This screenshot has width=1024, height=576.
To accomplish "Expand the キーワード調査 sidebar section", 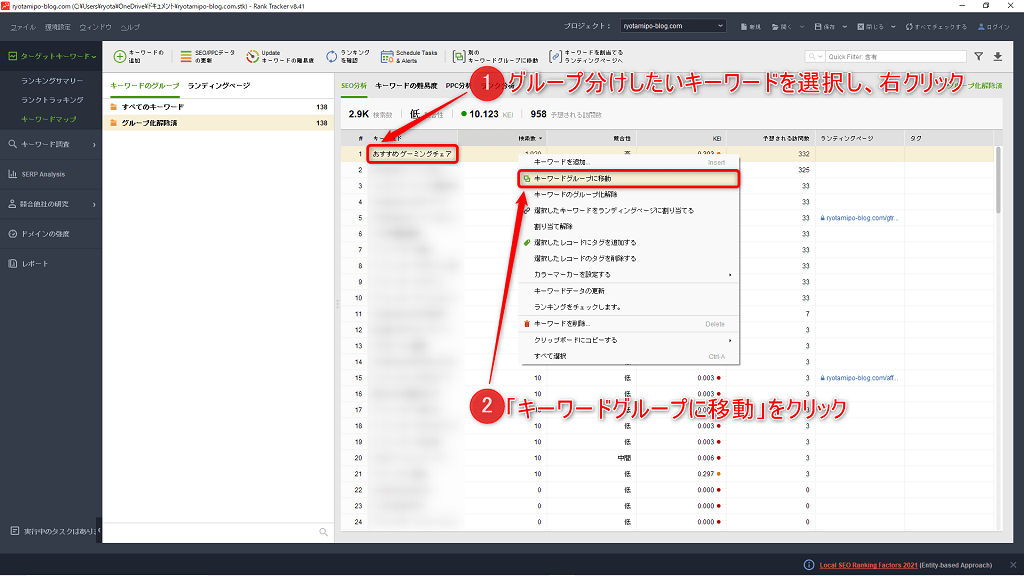I will pyautogui.click(x=51, y=145).
